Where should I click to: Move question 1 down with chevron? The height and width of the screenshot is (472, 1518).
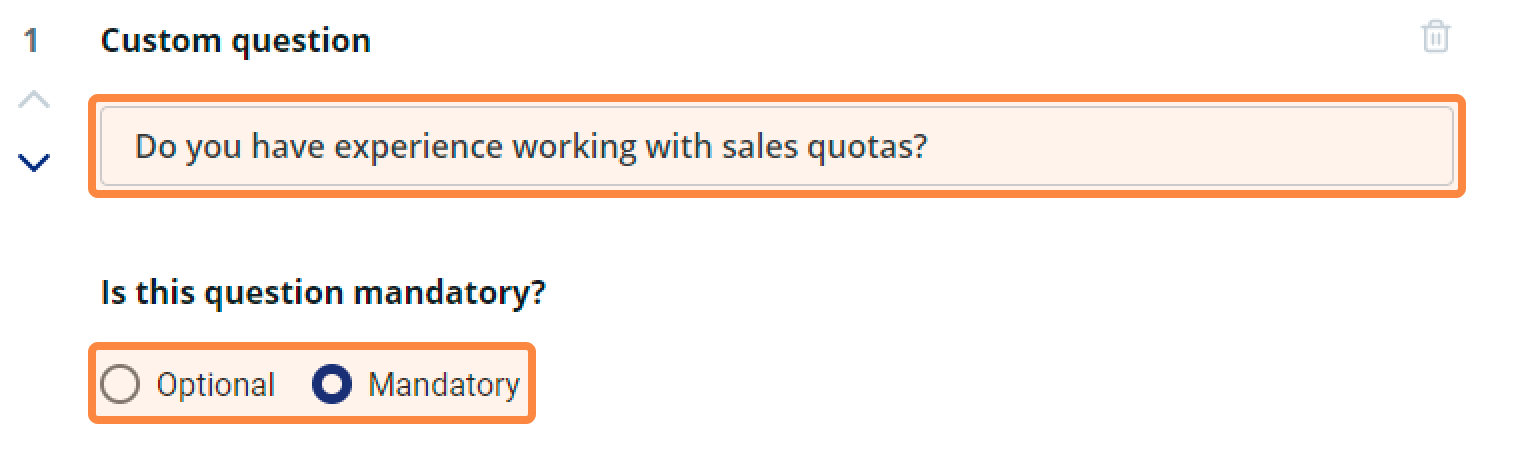pos(34,162)
